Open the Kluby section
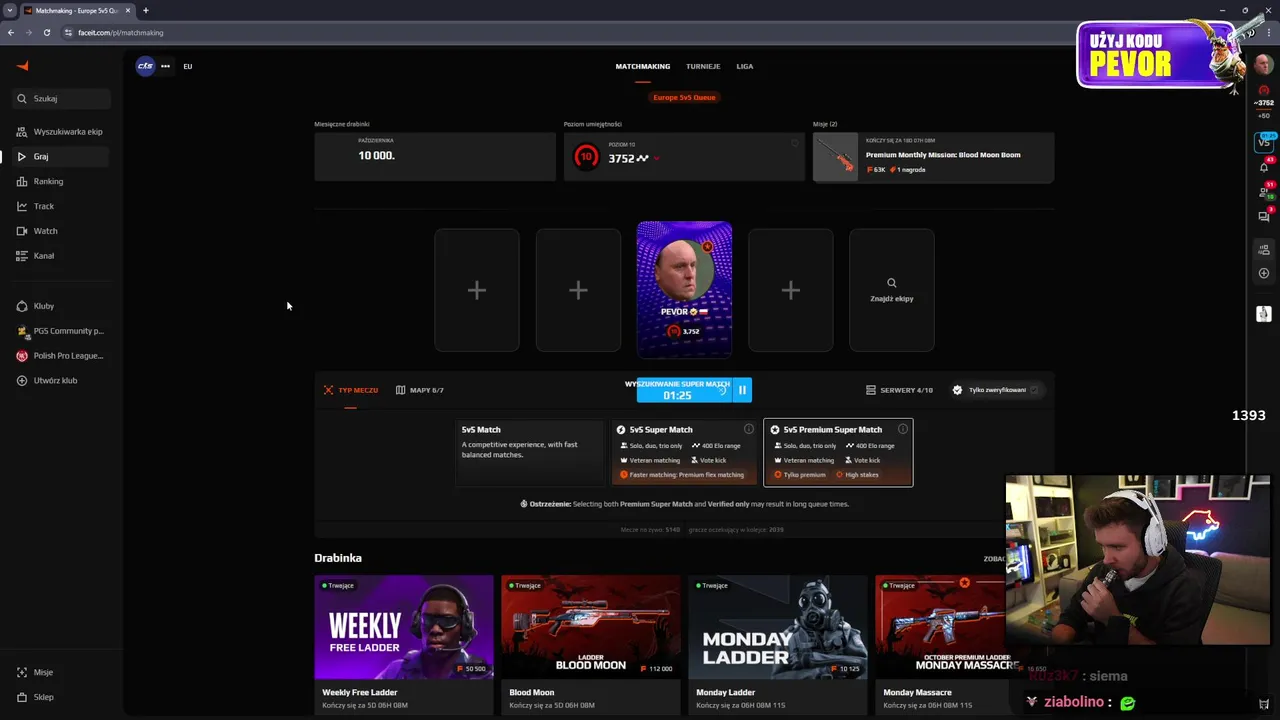The height and width of the screenshot is (720, 1280). point(62,306)
